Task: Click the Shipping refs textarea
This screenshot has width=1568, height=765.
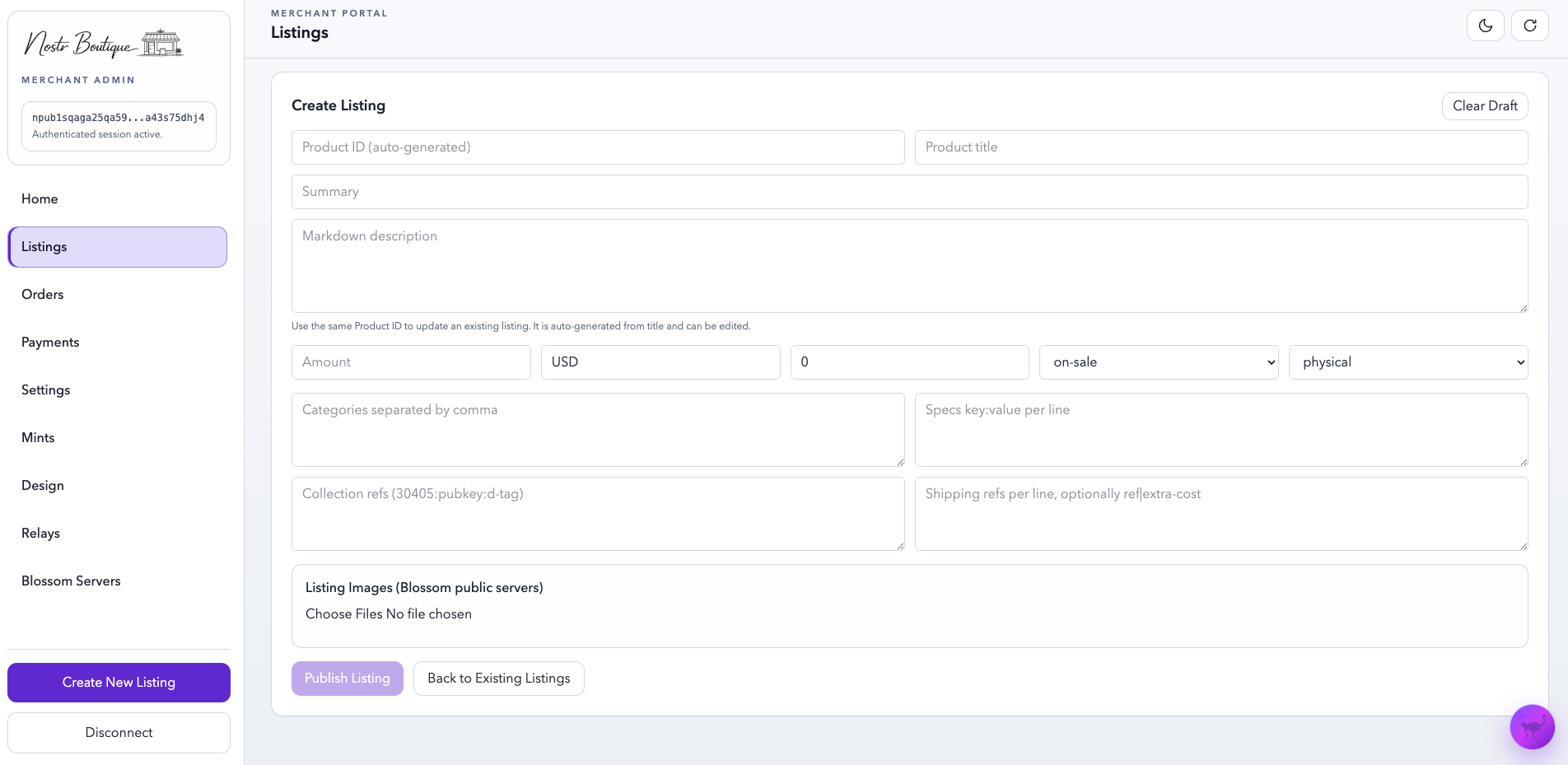Action: click(x=1221, y=514)
